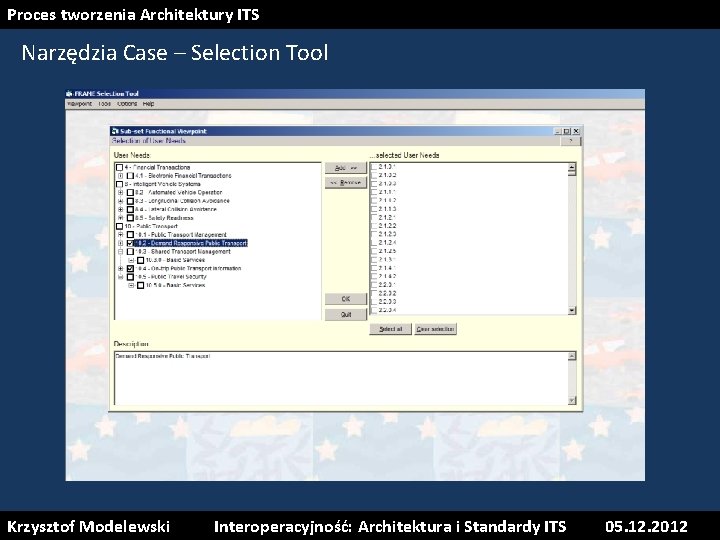This screenshot has height=540, width=720.
Task: Collapse the 10.5 Public Travel Security node
Action: [120, 277]
